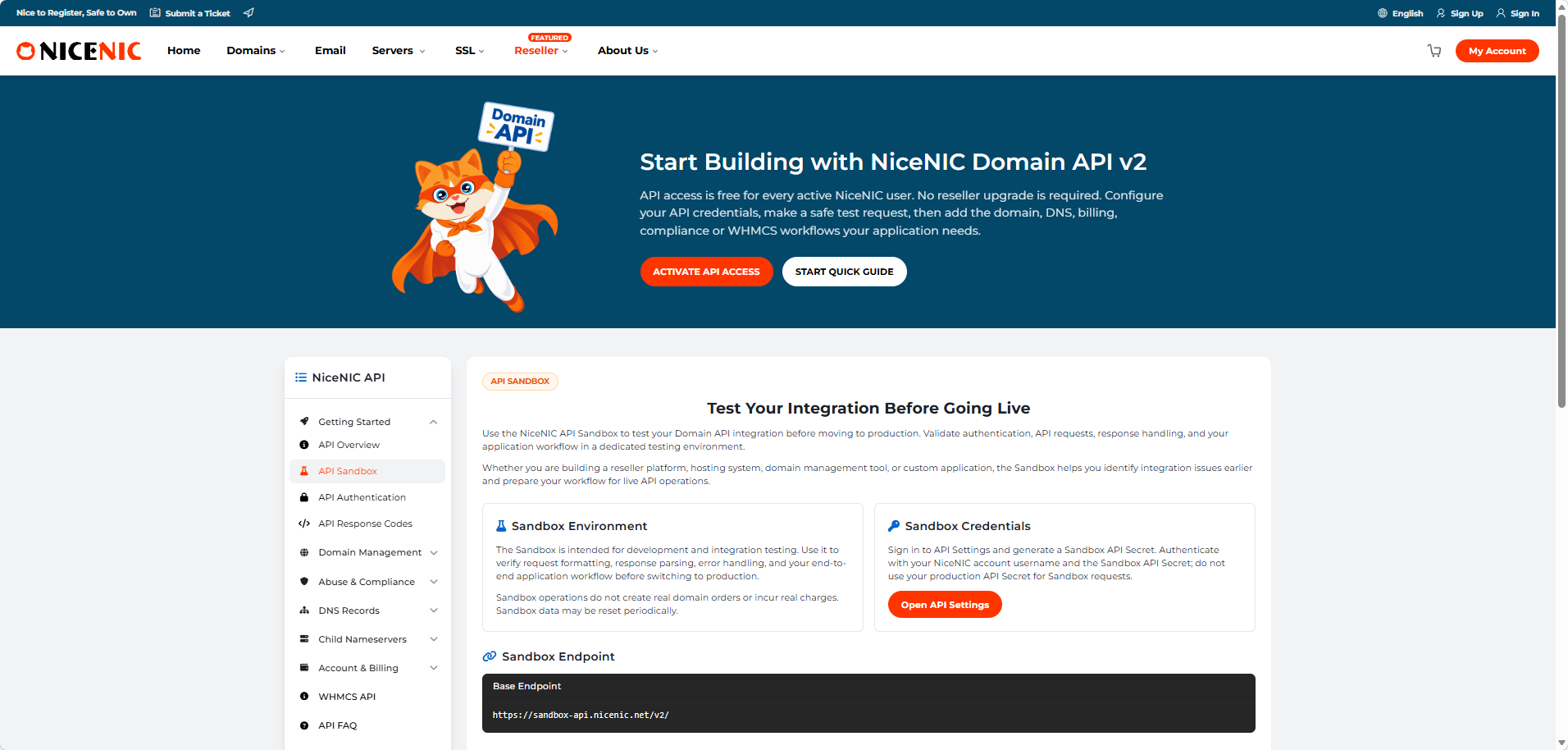Click the scrollbar down arrow
This screenshot has height=750, width=1568.
coord(1561,743)
